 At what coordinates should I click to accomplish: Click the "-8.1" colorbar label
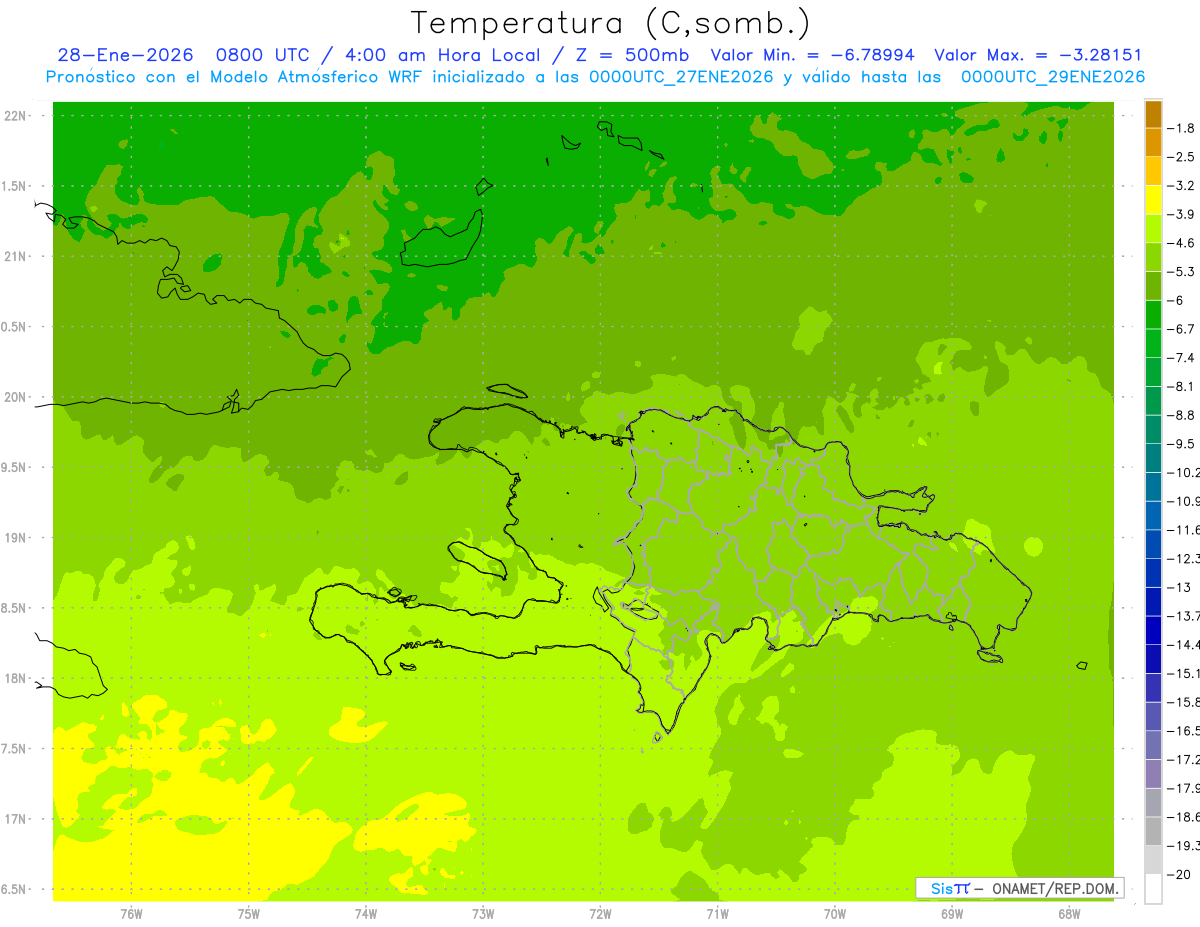tap(1182, 386)
